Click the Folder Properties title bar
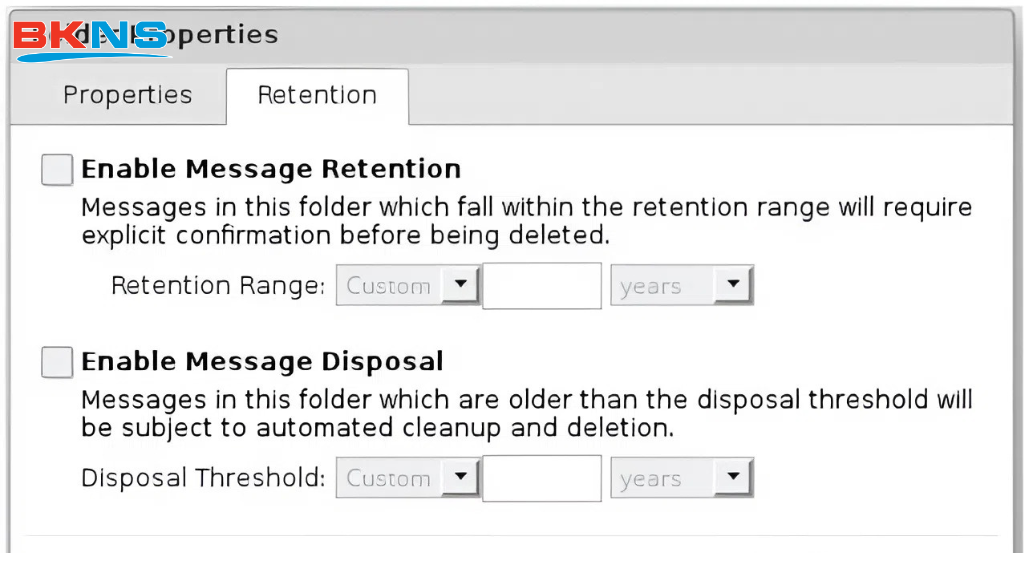This screenshot has width=1024, height=576. pos(600,36)
